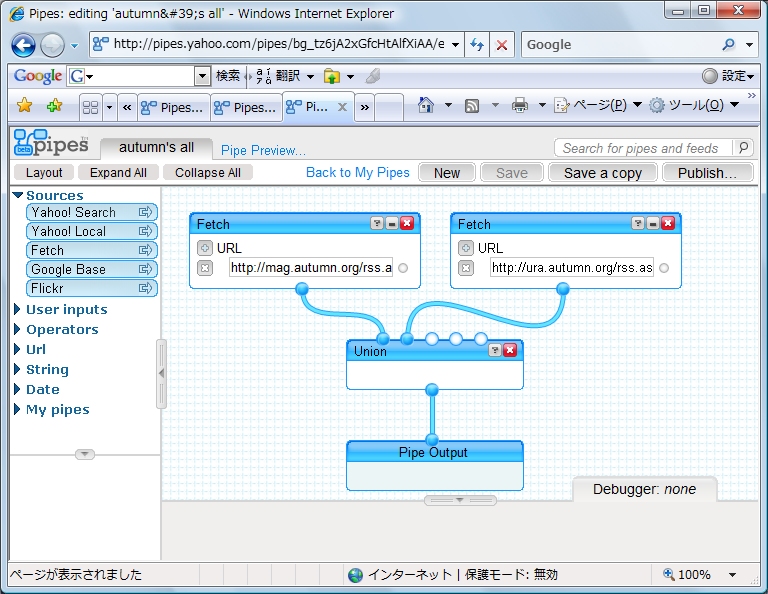Add URL field in mag.autumn.org Fetch

coord(205,248)
